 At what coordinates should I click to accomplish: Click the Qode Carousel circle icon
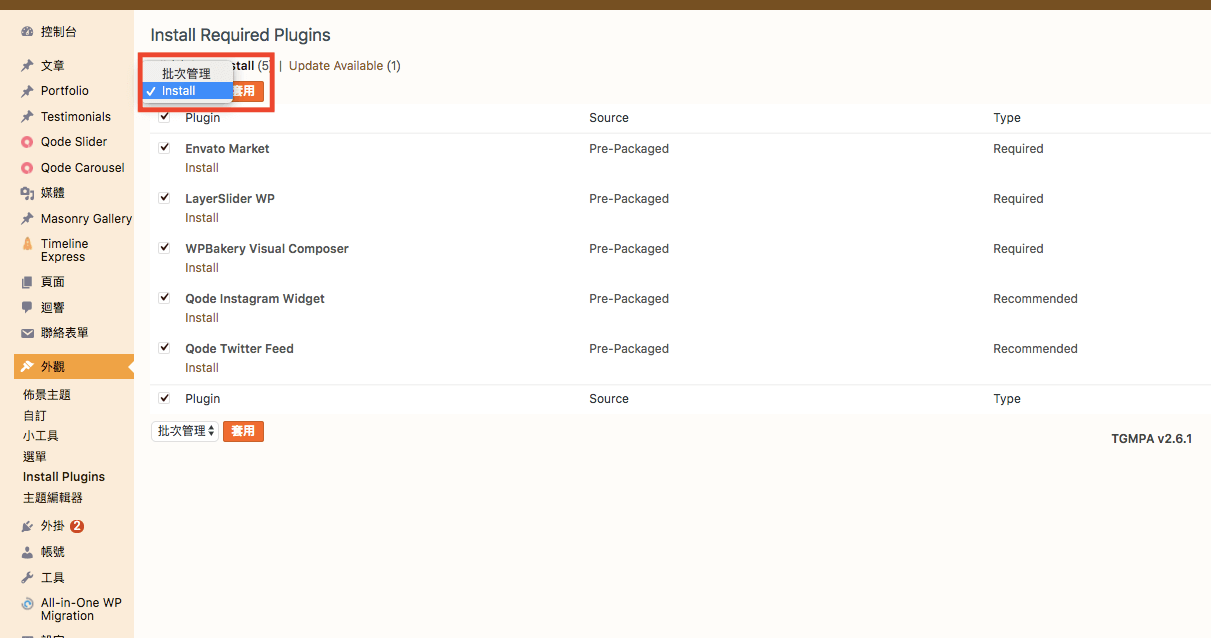[x=28, y=168]
